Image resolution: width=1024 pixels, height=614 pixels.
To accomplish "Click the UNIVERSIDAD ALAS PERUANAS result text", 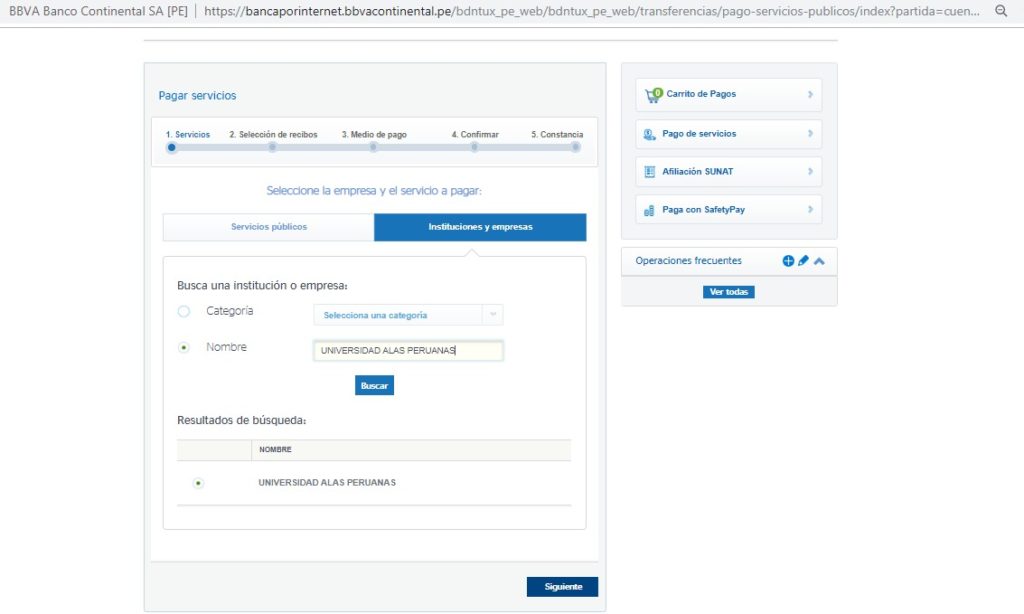I will (327, 483).
